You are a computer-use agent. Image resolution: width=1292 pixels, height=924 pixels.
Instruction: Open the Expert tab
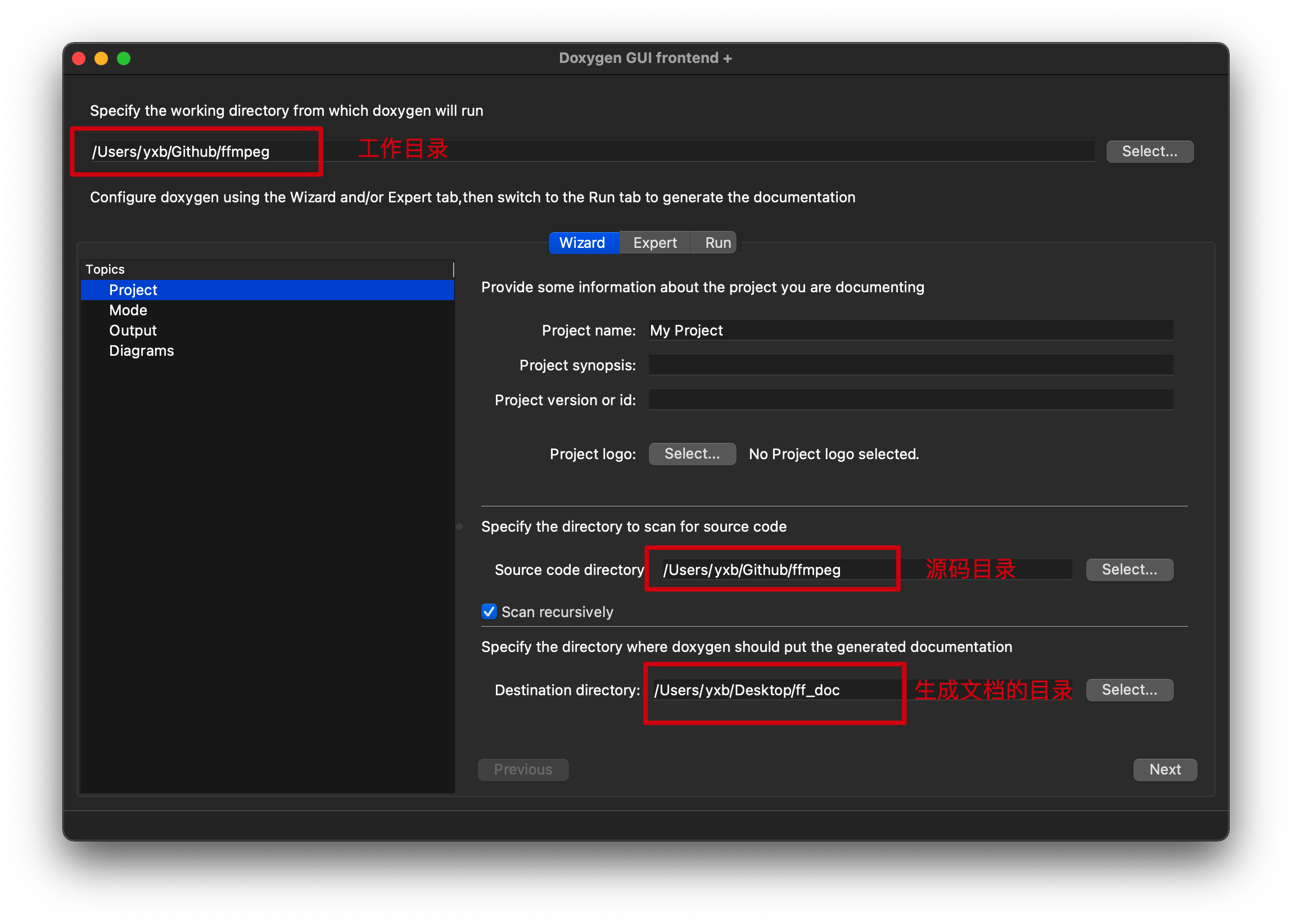click(654, 242)
